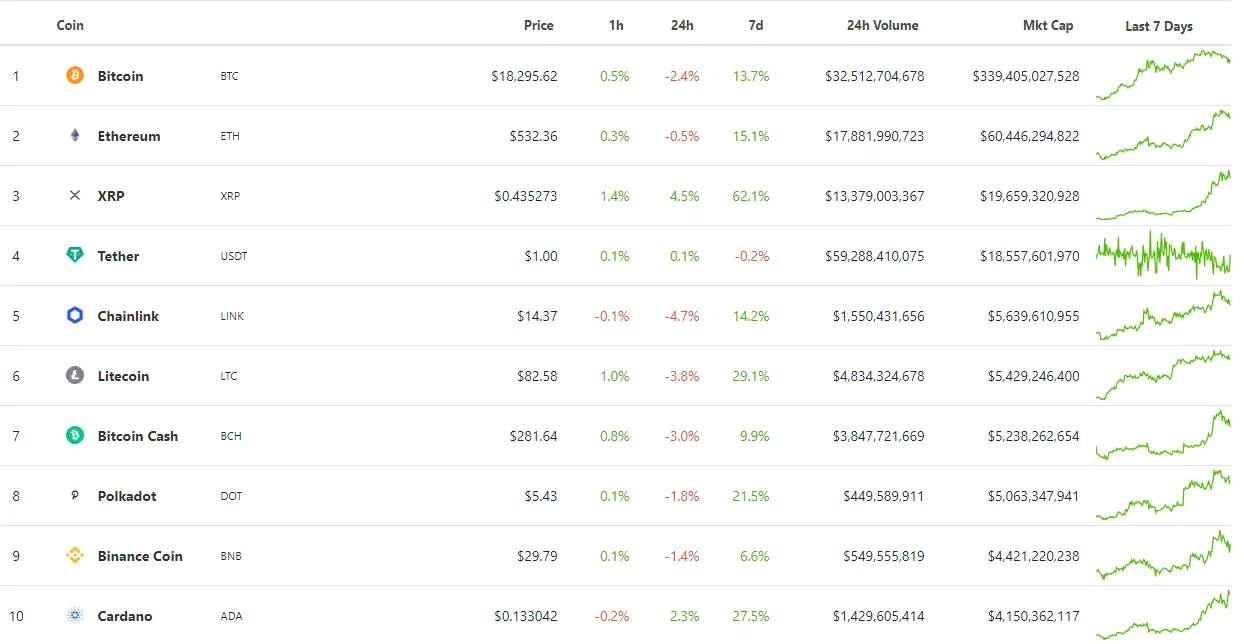Sort by 7d change column header
Viewport: 1244px width, 644px height.
[x=756, y=26]
